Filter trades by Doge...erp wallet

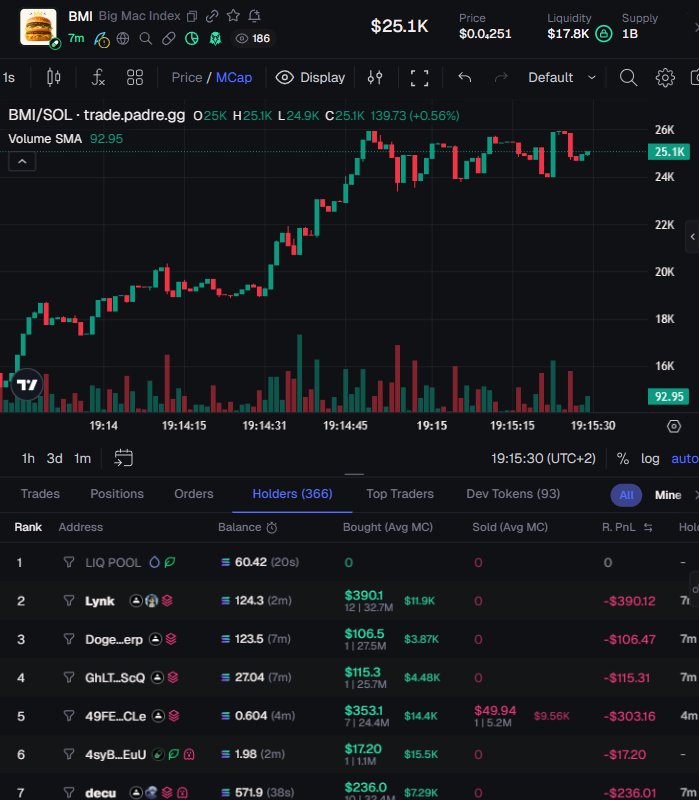tap(68, 639)
